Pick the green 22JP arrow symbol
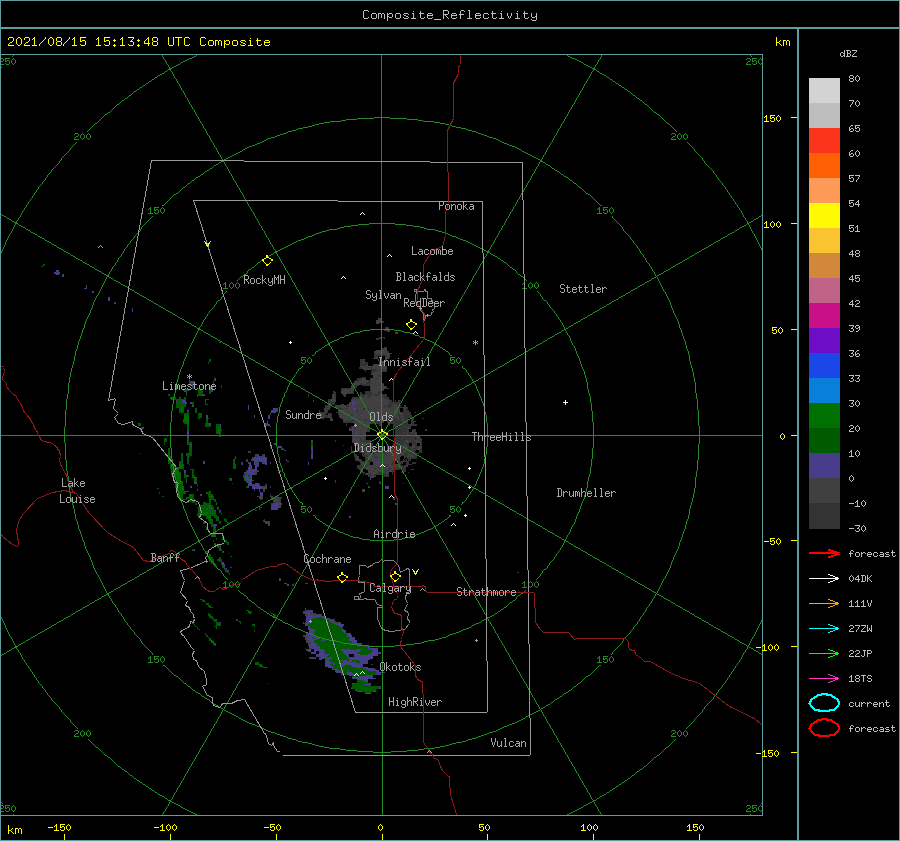 click(x=824, y=653)
